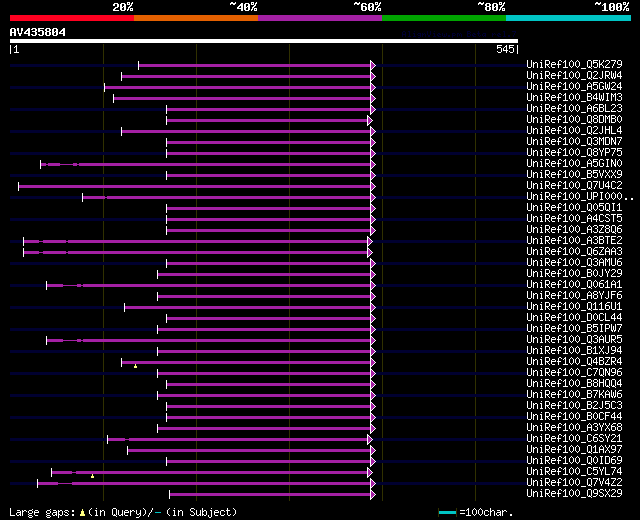Select UniRef100_Q1AX97 hit name
Screen dimensions: 640x520
click(574, 450)
